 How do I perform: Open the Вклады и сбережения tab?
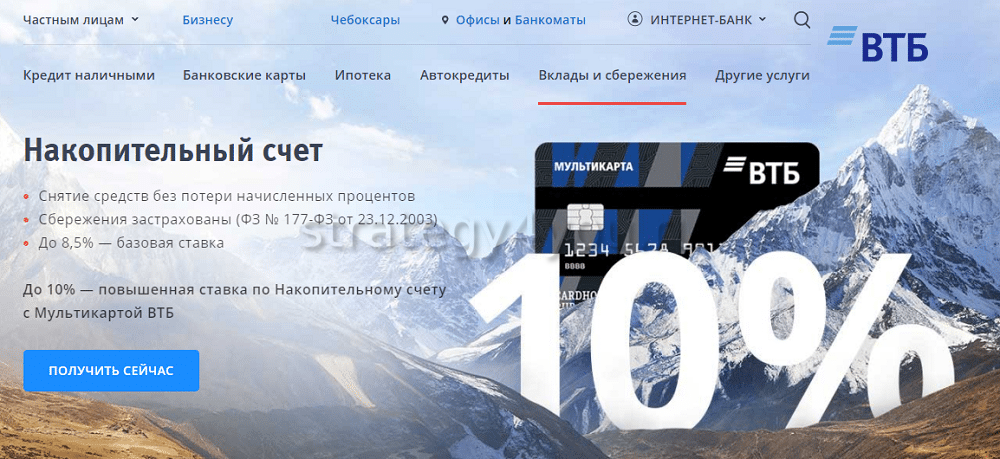[612, 75]
